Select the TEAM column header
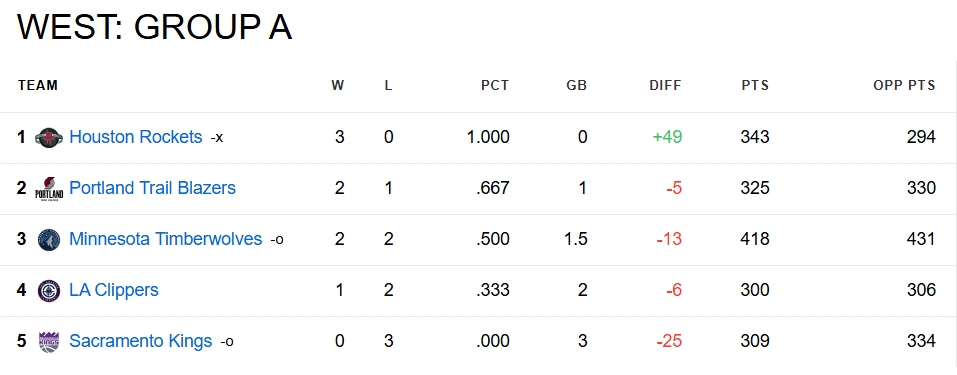 coord(38,86)
